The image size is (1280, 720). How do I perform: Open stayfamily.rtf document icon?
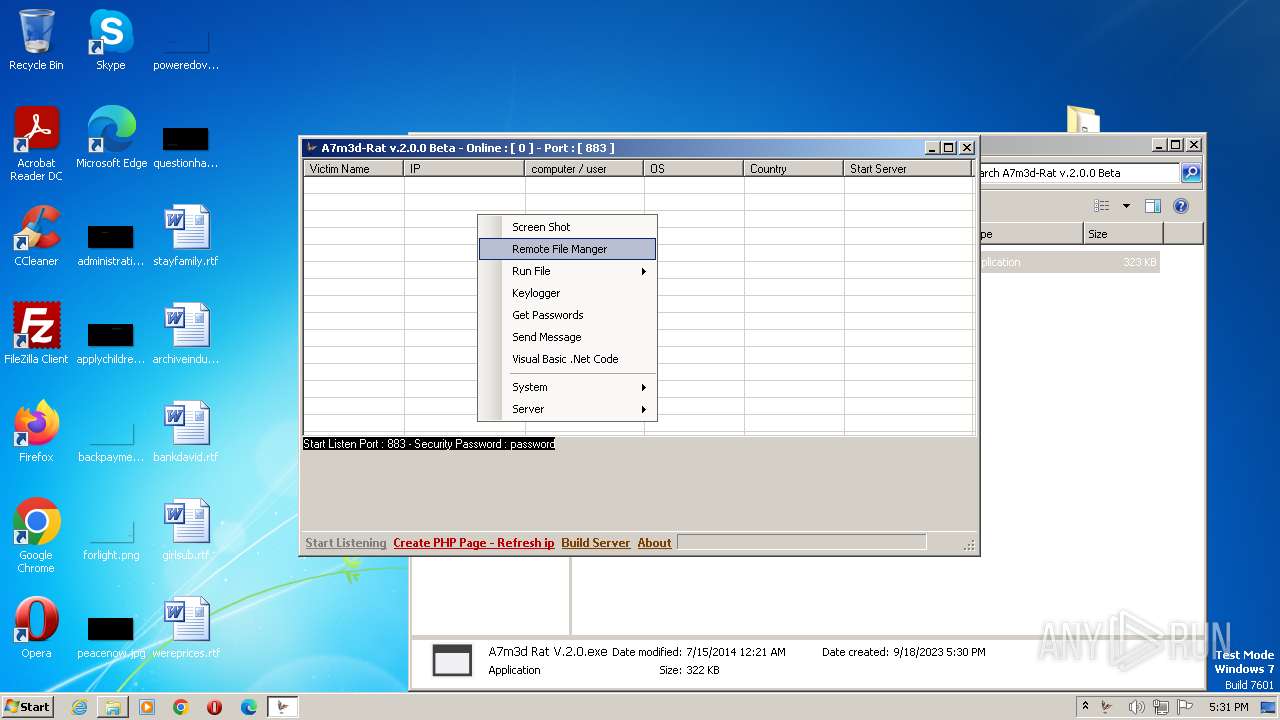(x=186, y=236)
